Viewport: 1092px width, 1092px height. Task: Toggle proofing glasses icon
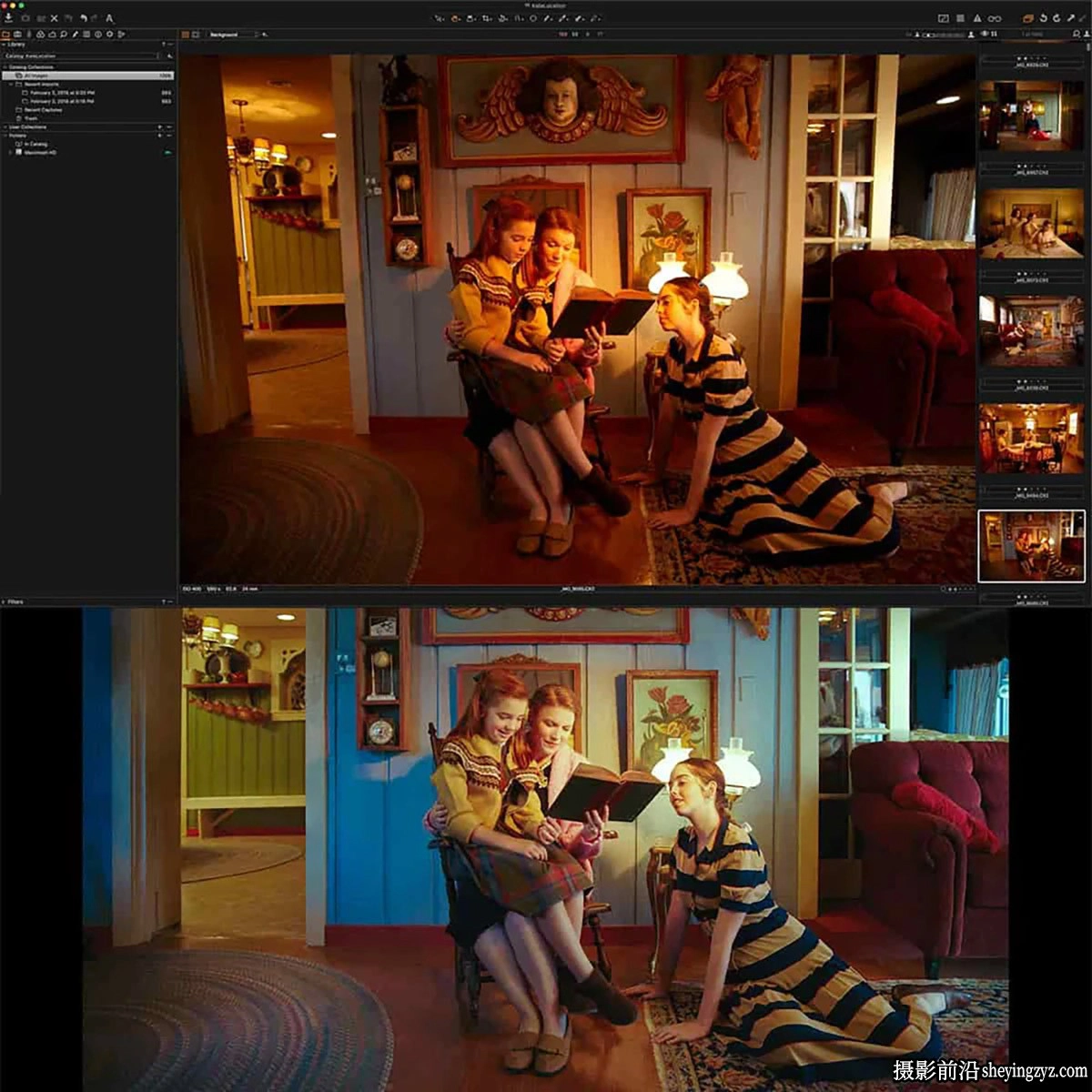tap(995, 19)
